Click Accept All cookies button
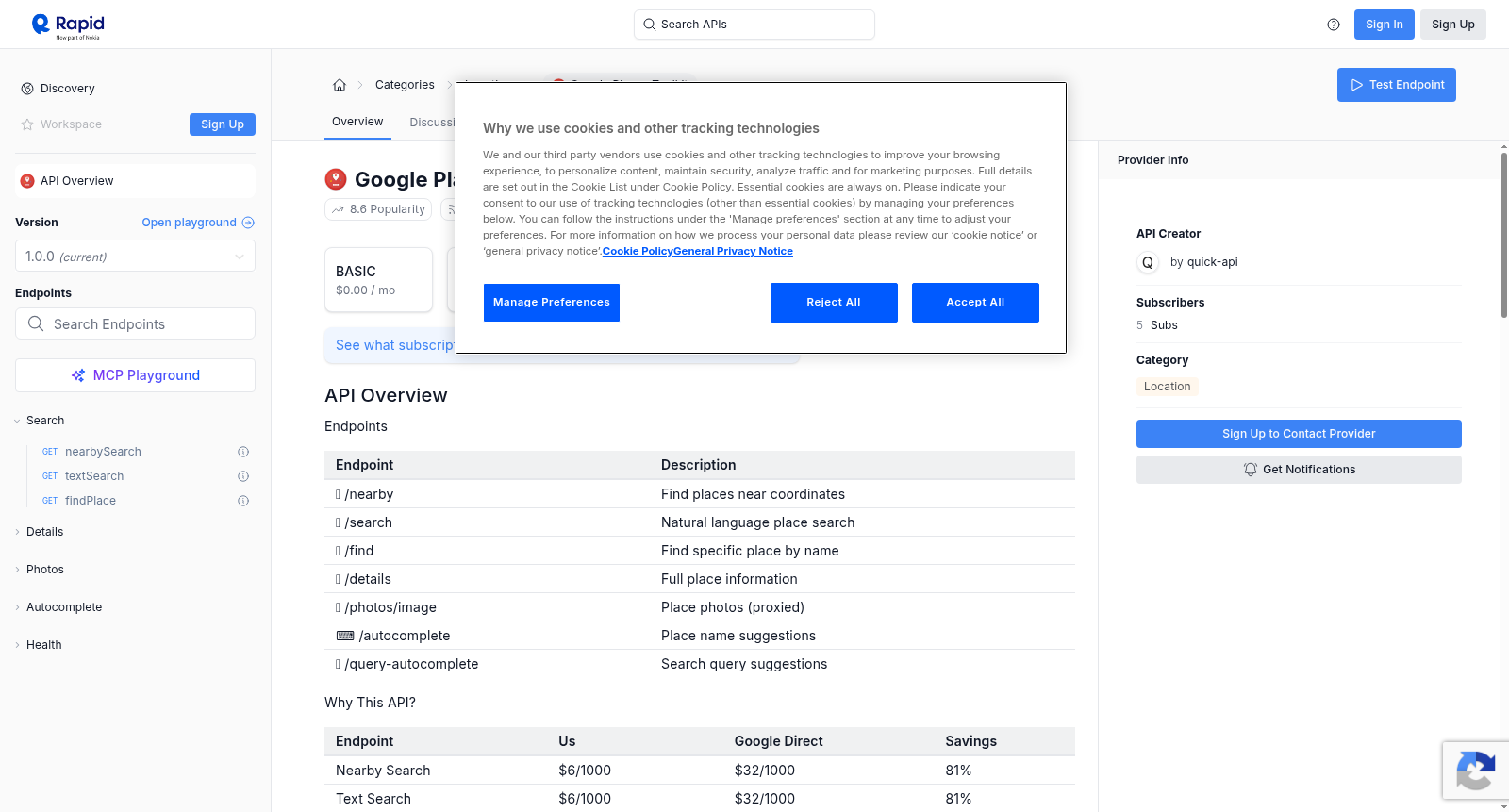This screenshot has height=812, width=1509. tap(975, 303)
